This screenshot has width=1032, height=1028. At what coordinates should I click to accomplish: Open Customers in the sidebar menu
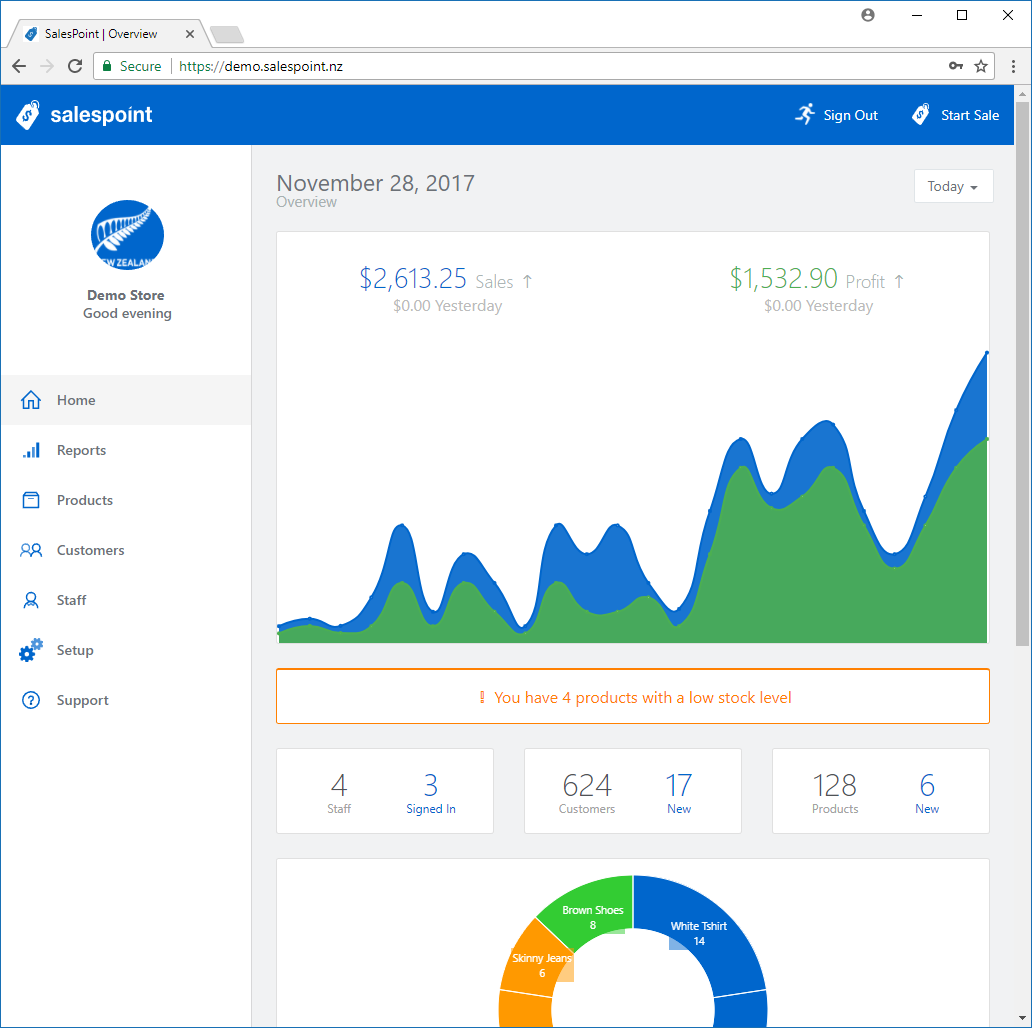pyautogui.click(x=126, y=550)
